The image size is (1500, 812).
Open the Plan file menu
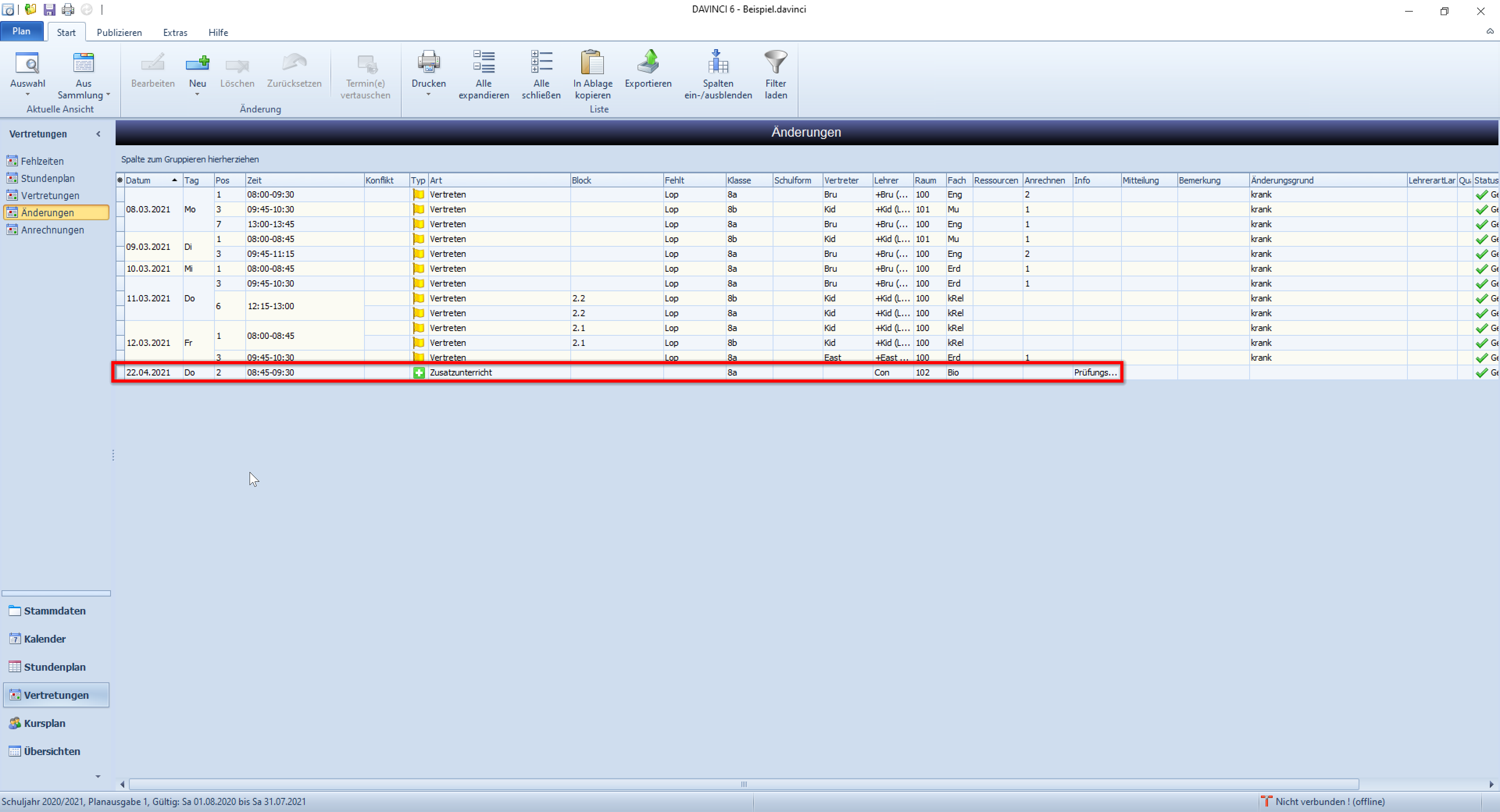(x=21, y=32)
